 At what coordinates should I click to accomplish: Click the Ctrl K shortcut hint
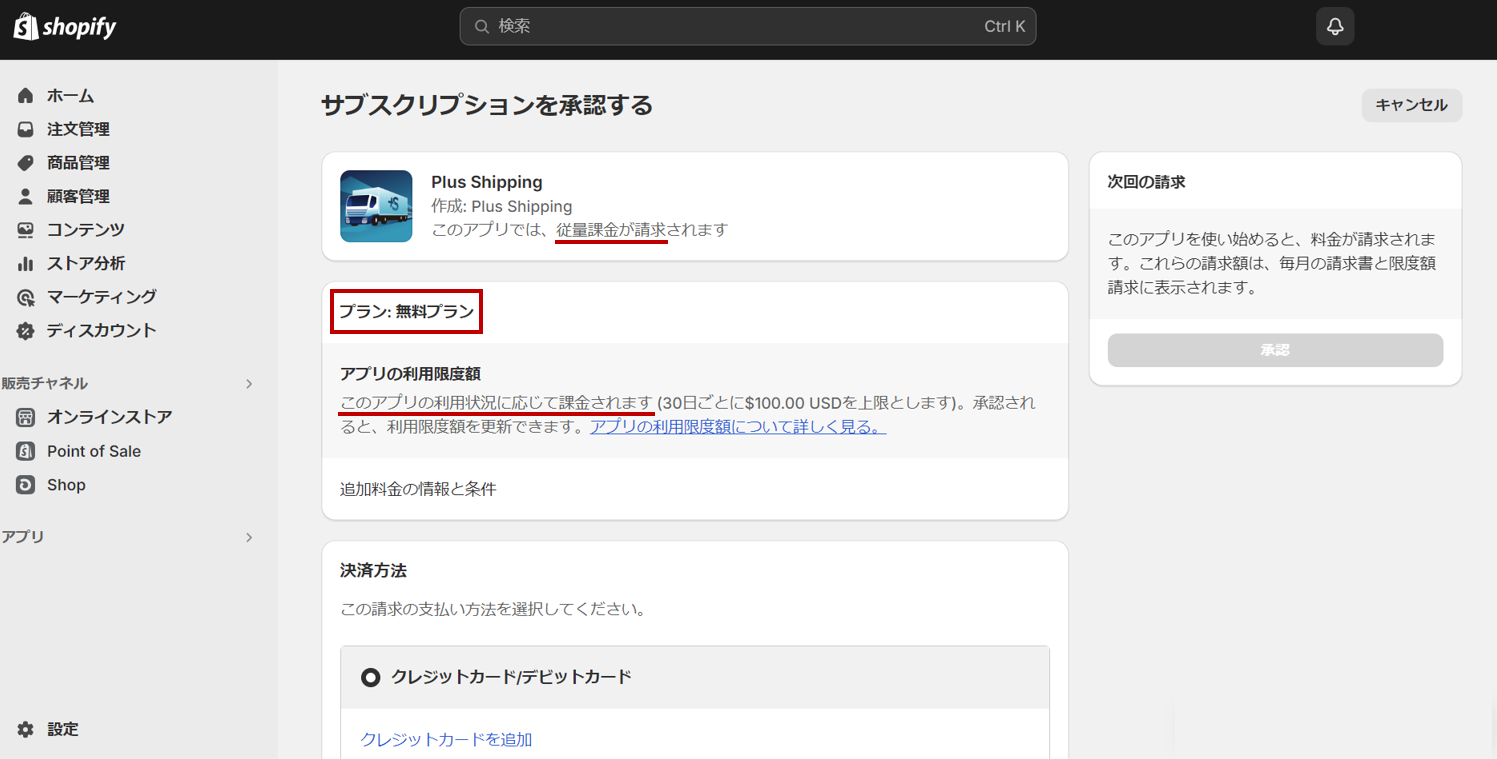click(1005, 27)
